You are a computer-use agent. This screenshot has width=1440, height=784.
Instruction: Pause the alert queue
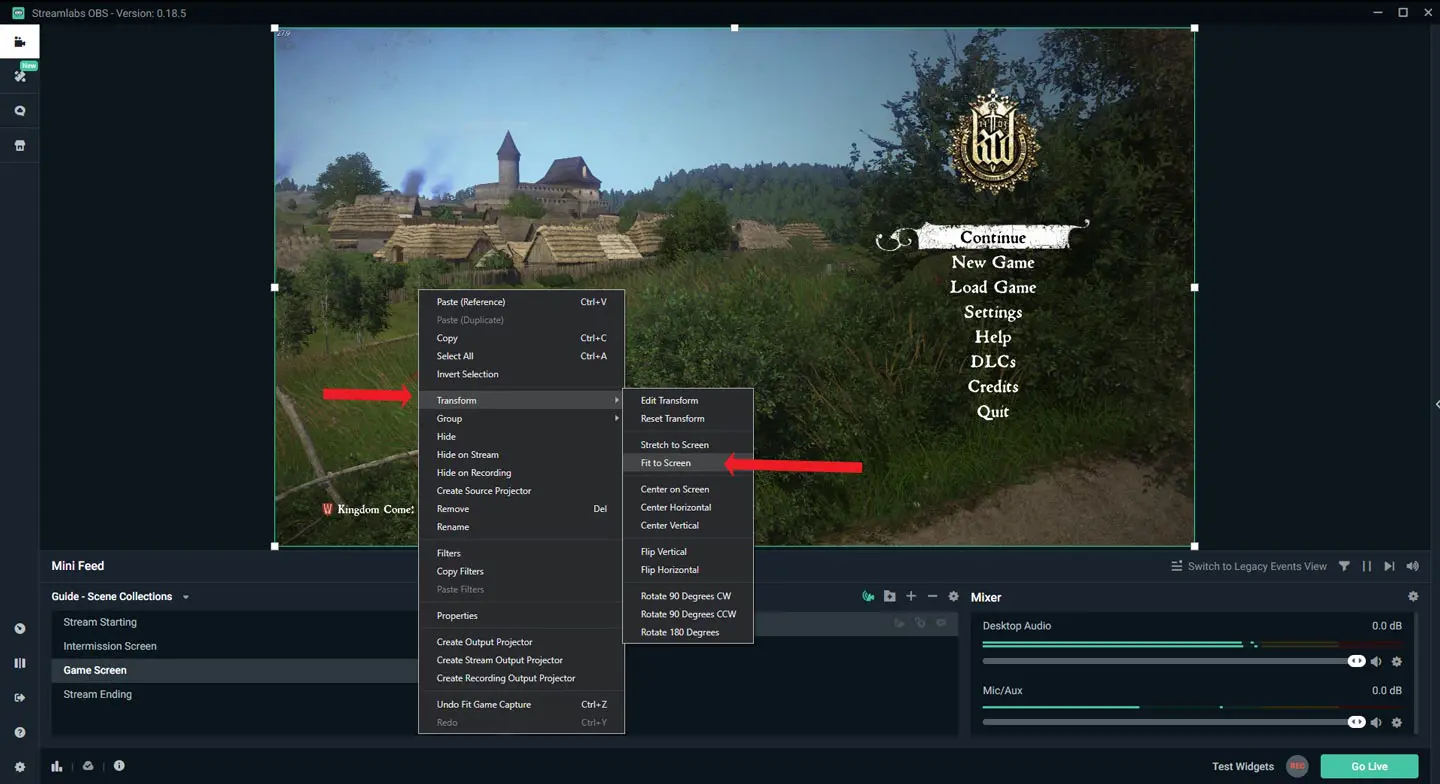(1367, 566)
